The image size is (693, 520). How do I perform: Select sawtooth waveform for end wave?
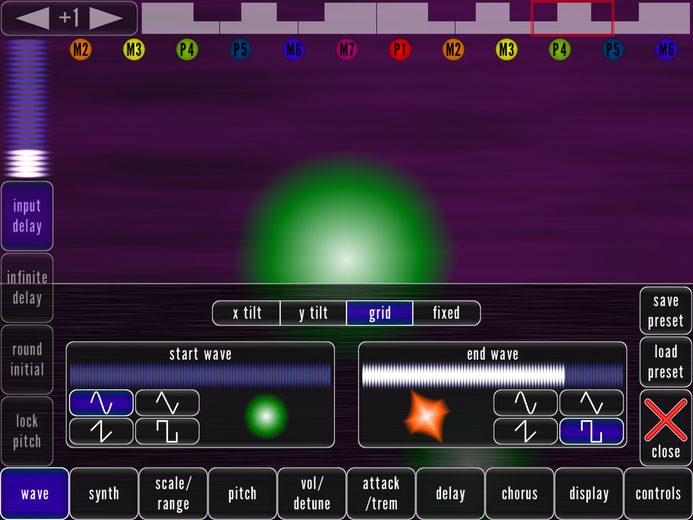coord(525,431)
